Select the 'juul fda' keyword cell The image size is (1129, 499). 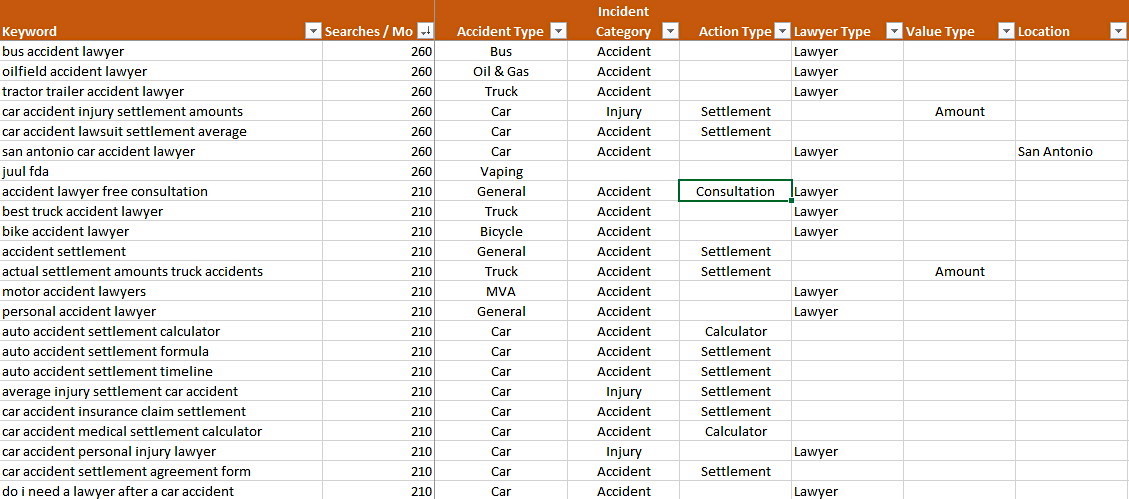pyautogui.click(x=26, y=171)
